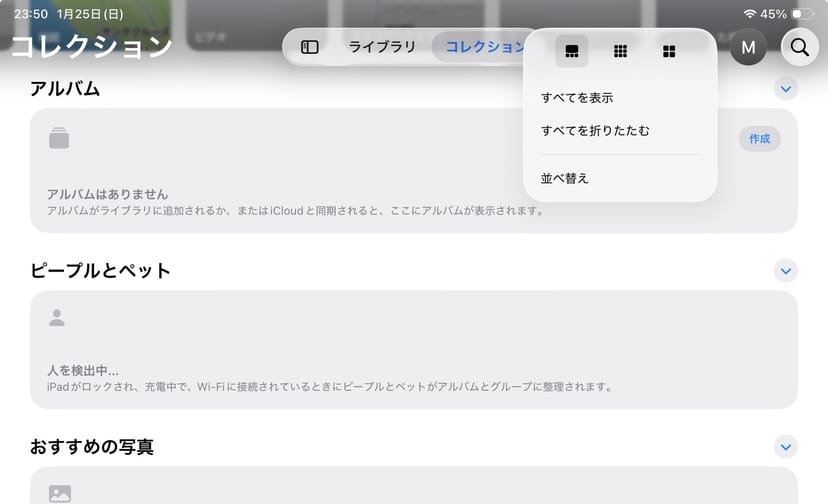Collapse the おすすめの写真 section

tap(786, 447)
